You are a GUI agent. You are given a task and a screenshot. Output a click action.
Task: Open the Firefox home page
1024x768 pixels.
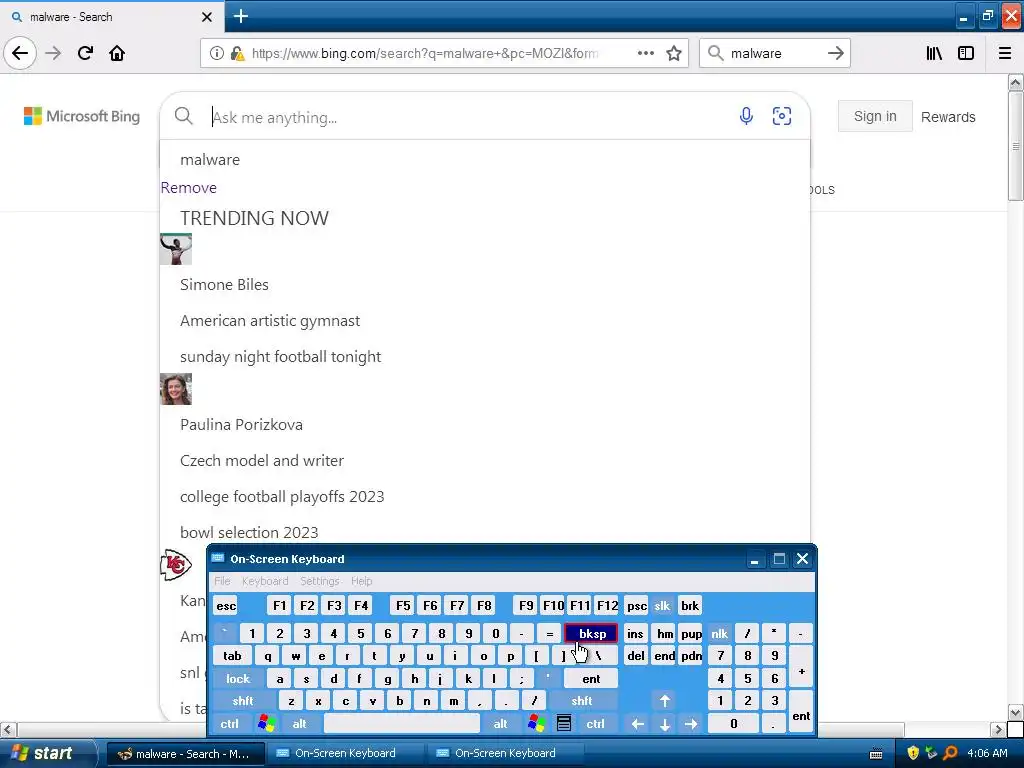(117, 53)
